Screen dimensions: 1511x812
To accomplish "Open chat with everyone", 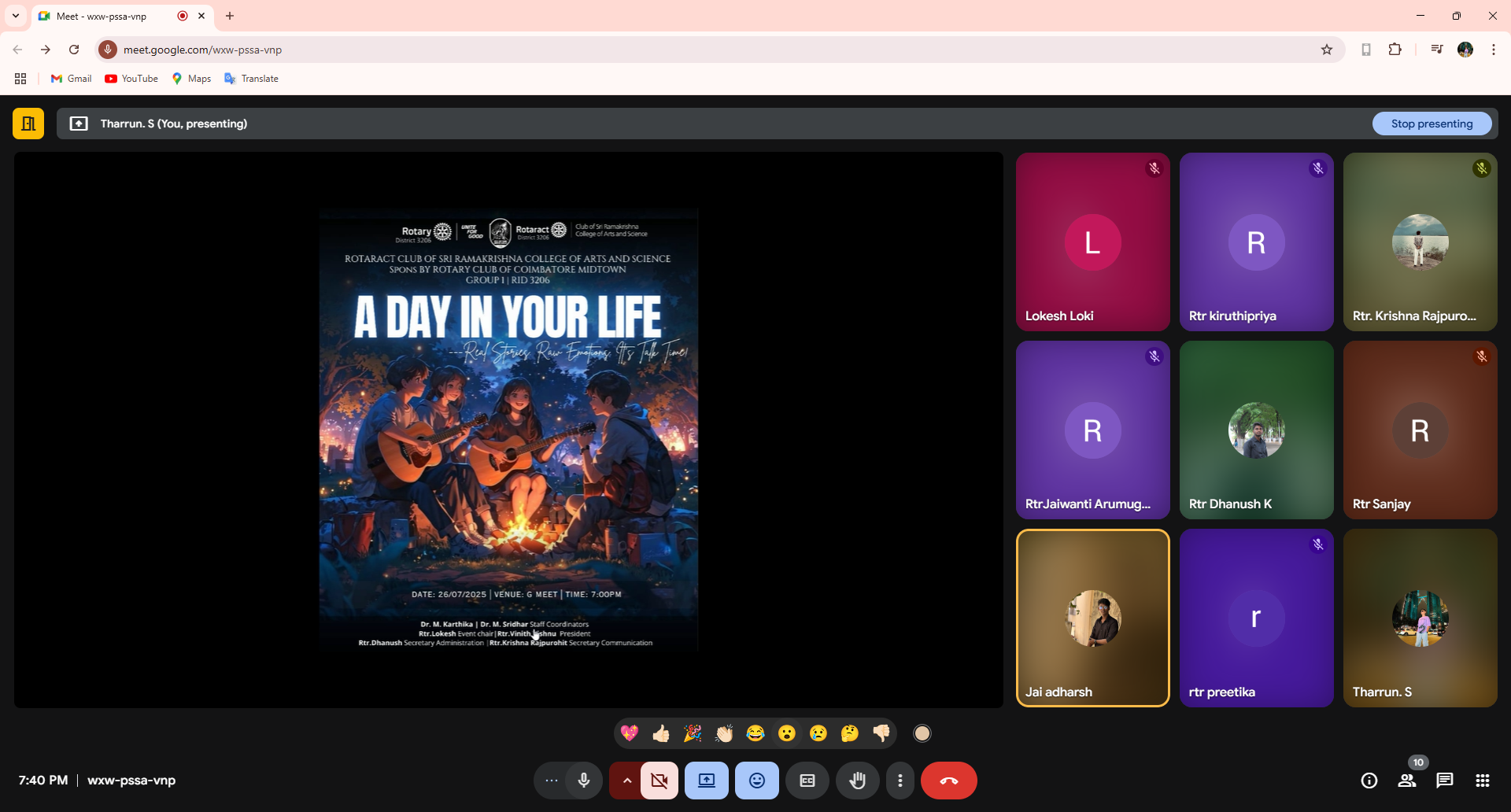I will (x=1445, y=781).
